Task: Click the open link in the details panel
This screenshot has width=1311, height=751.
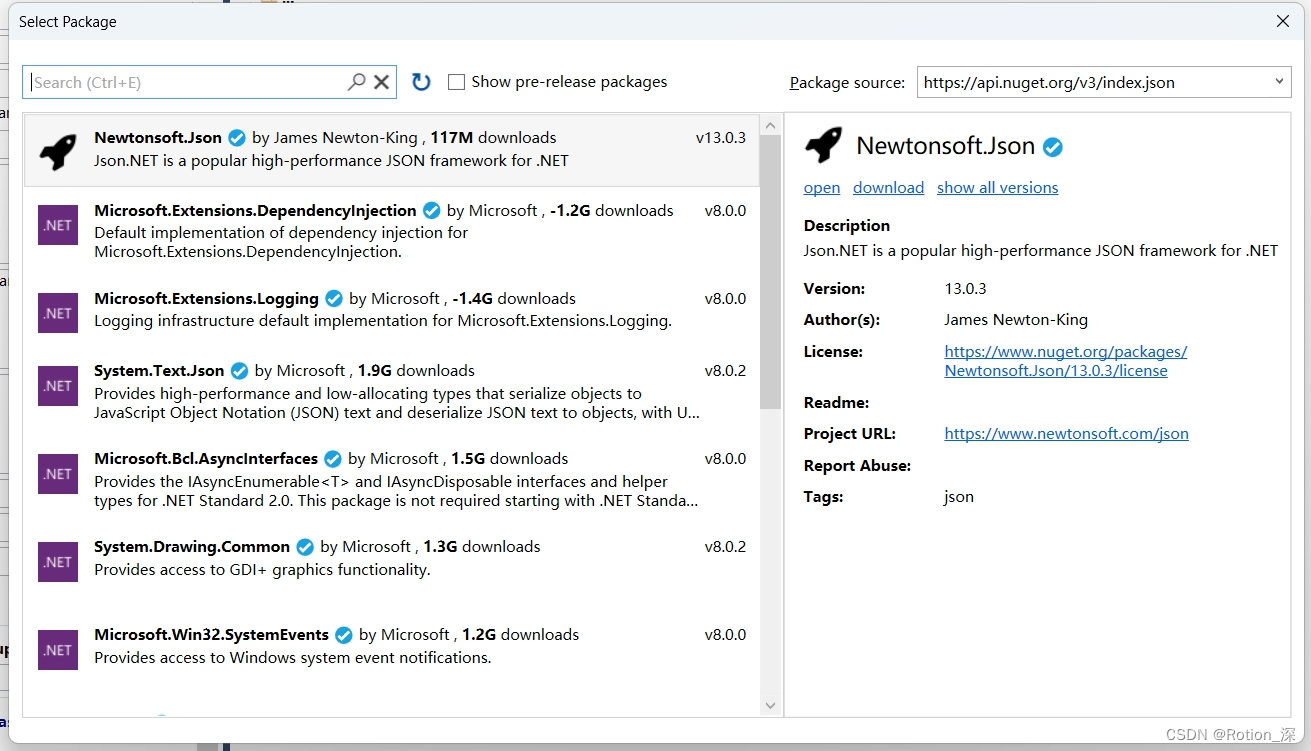Action: point(821,187)
